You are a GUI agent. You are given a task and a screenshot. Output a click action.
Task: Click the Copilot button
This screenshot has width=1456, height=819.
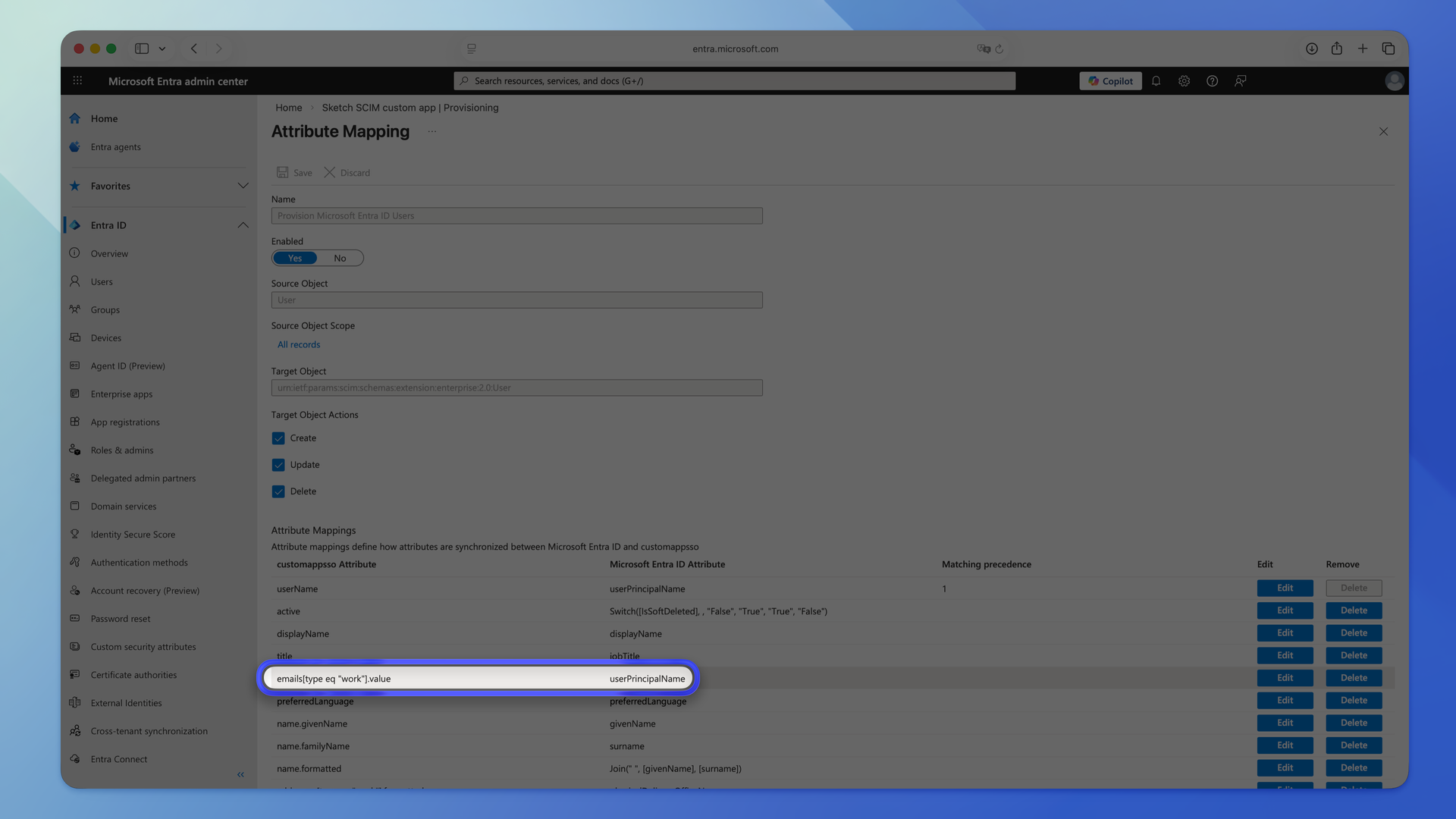click(x=1110, y=81)
